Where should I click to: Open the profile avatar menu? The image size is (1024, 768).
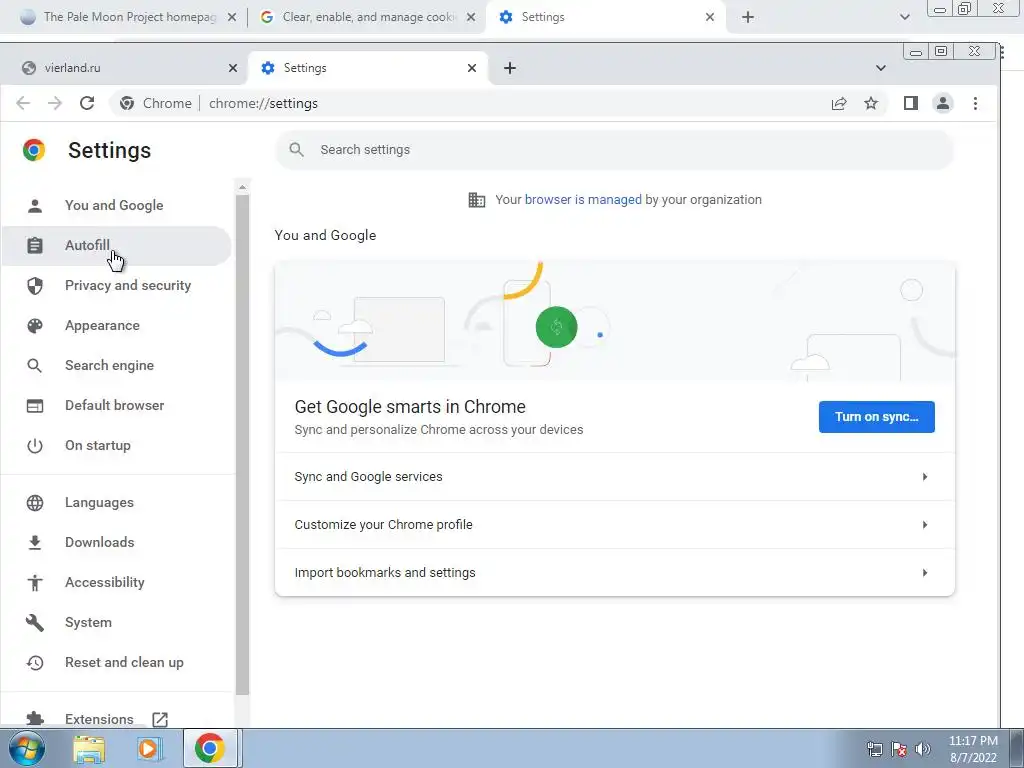(x=943, y=103)
